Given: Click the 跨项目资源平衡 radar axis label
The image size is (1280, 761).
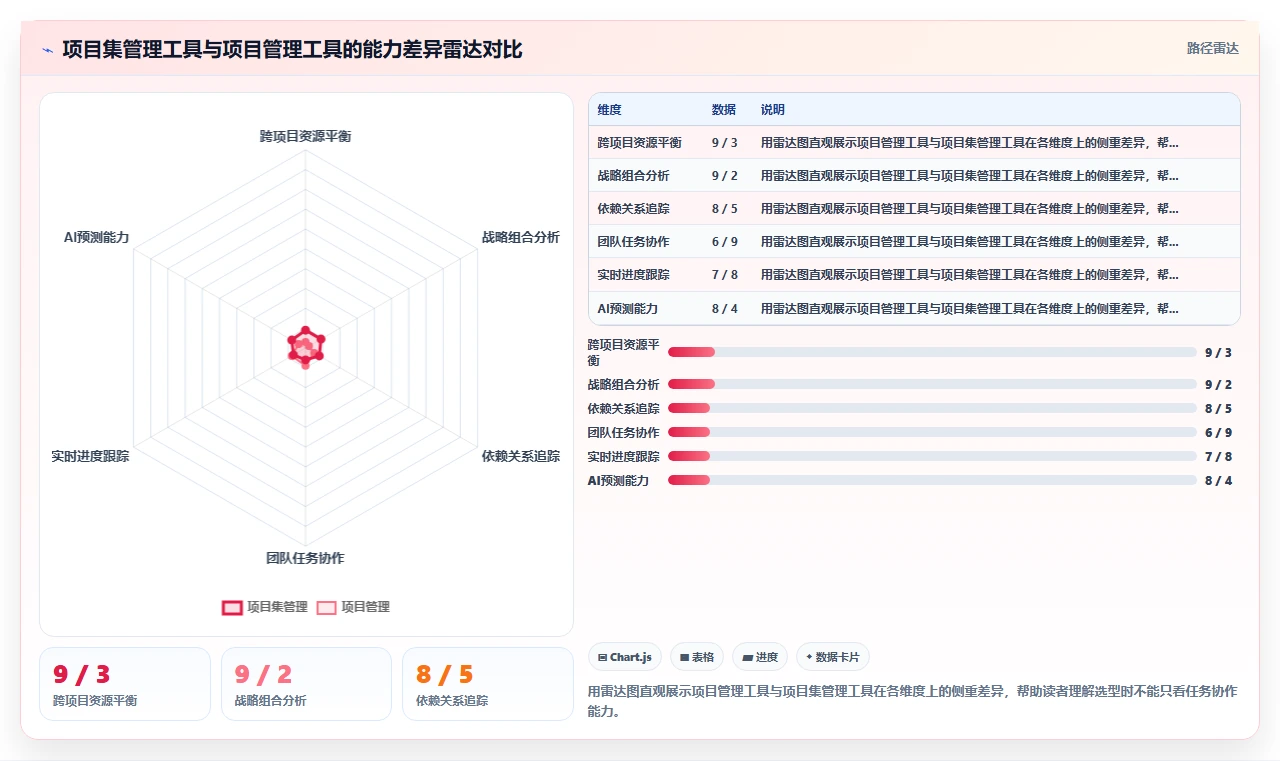Looking at the screenshot, I should click(x=305, y=136).
